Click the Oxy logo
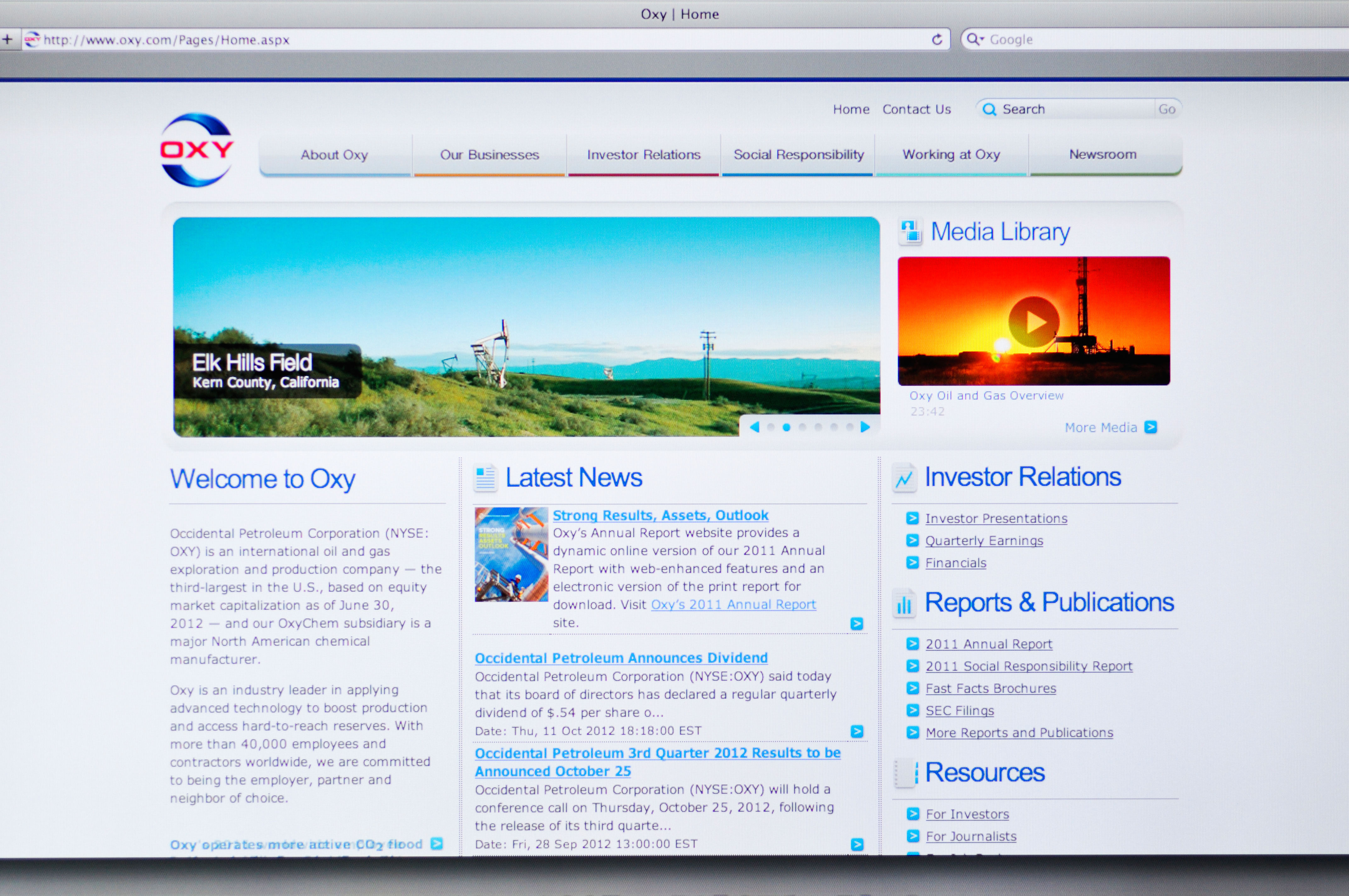The image size is (1349, 896). point(197,150)
